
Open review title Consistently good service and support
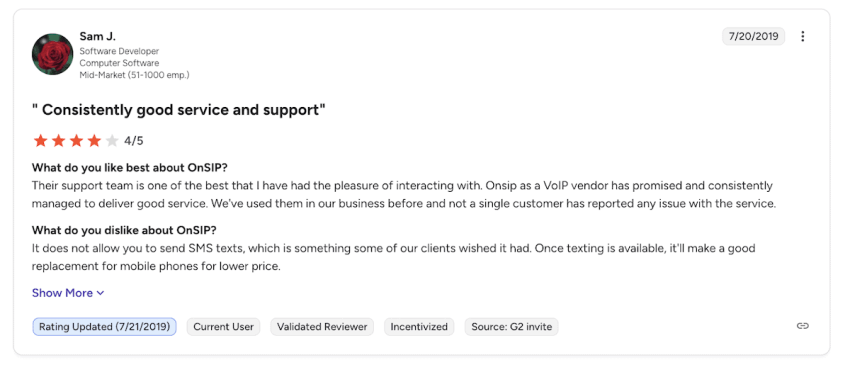click(x=179, y=110)
